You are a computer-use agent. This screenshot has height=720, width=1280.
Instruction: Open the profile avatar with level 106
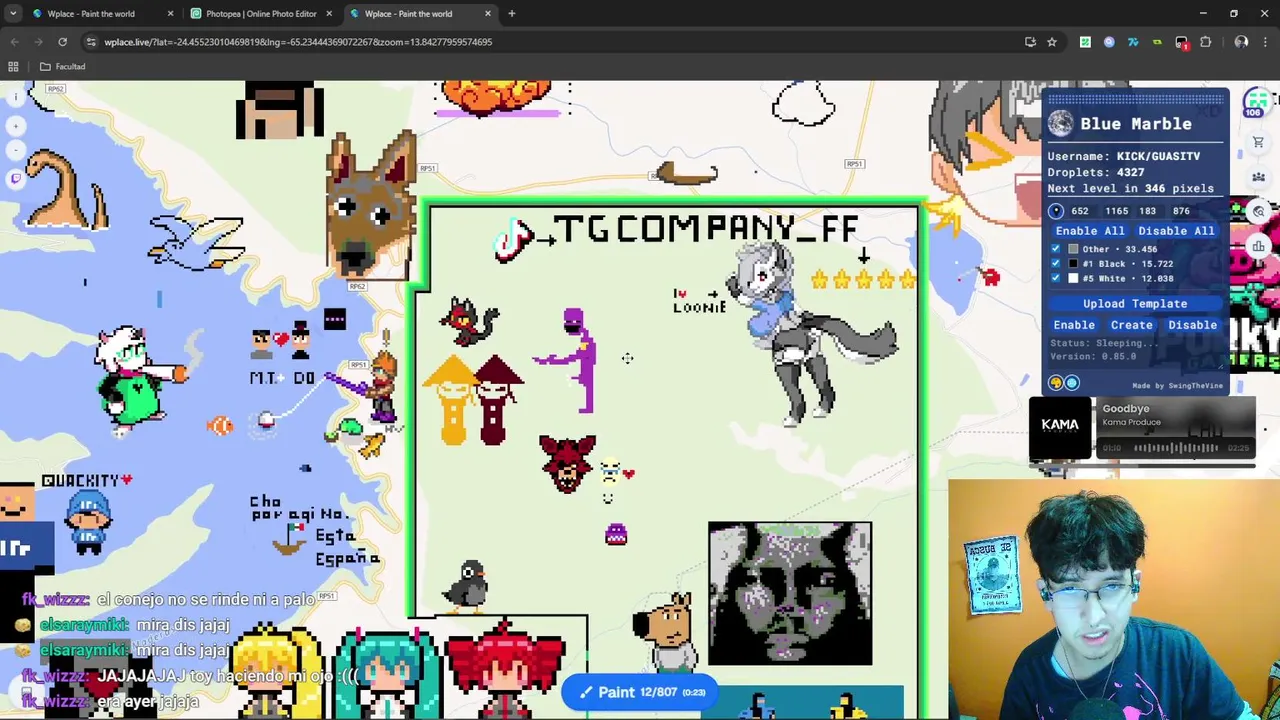[x=1255, y=102]
